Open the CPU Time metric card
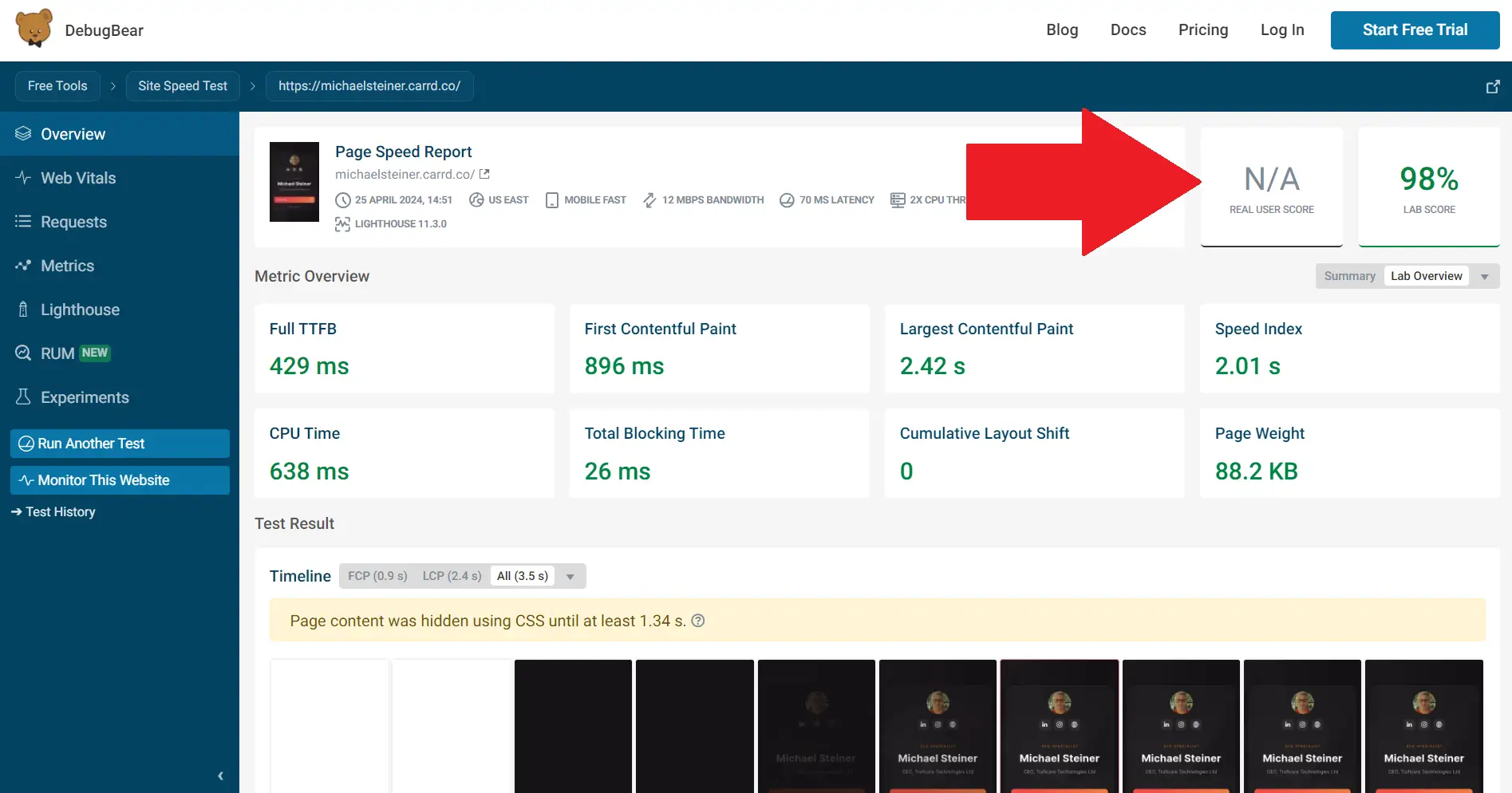Viewport: 1512px width, 793px height. point(405,453)
